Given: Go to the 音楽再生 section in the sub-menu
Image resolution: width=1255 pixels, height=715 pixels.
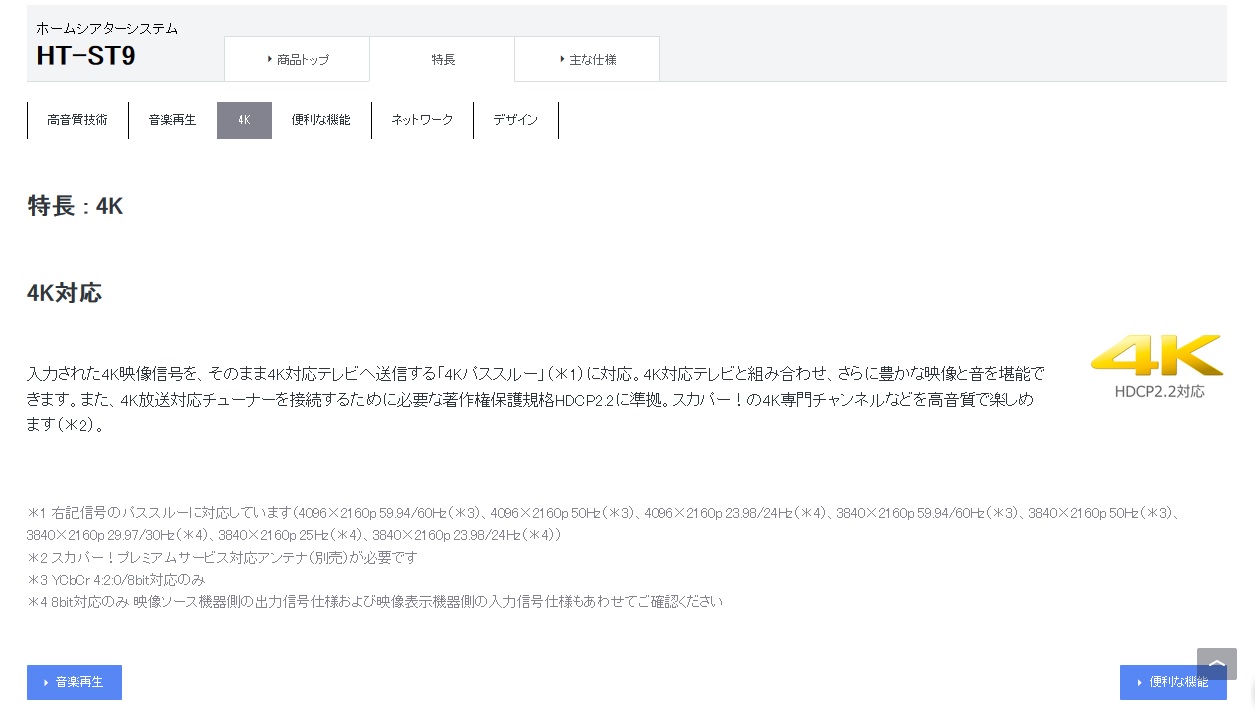Looking at the screenshot, I should (x=172, y=120).
